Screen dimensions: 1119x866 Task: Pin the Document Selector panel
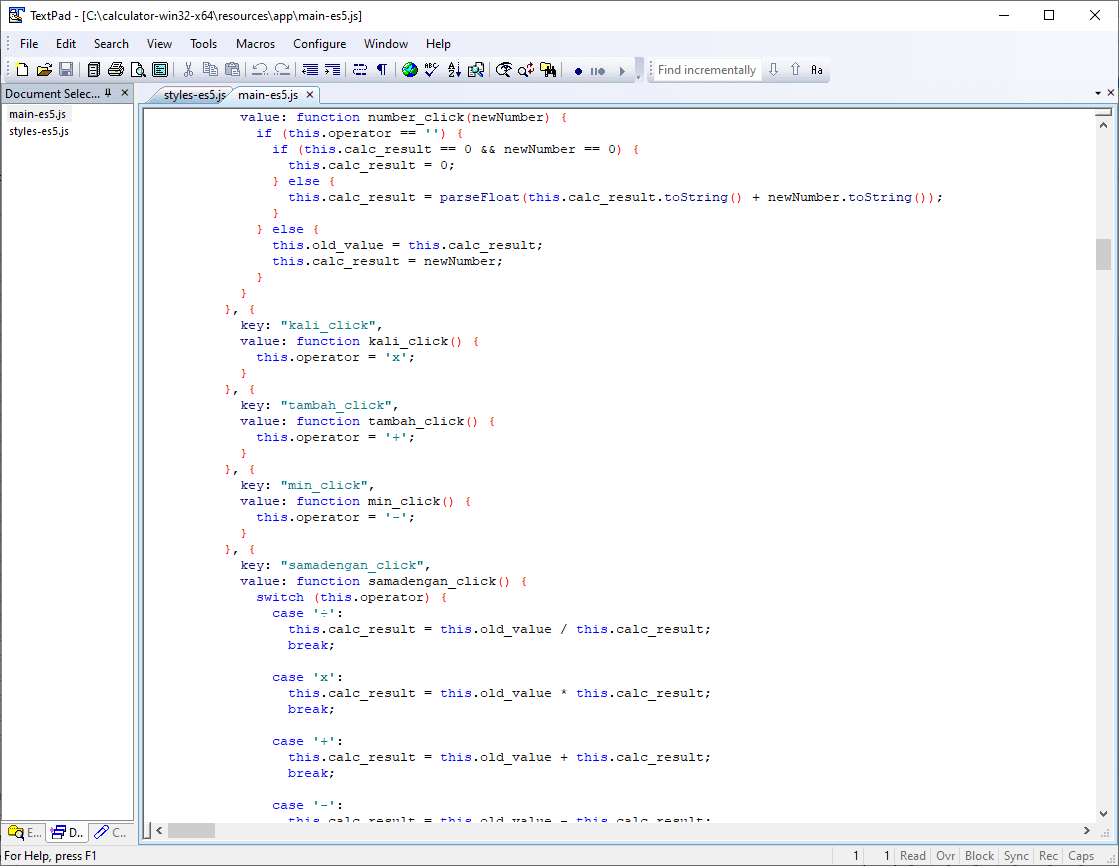point(108,93)
